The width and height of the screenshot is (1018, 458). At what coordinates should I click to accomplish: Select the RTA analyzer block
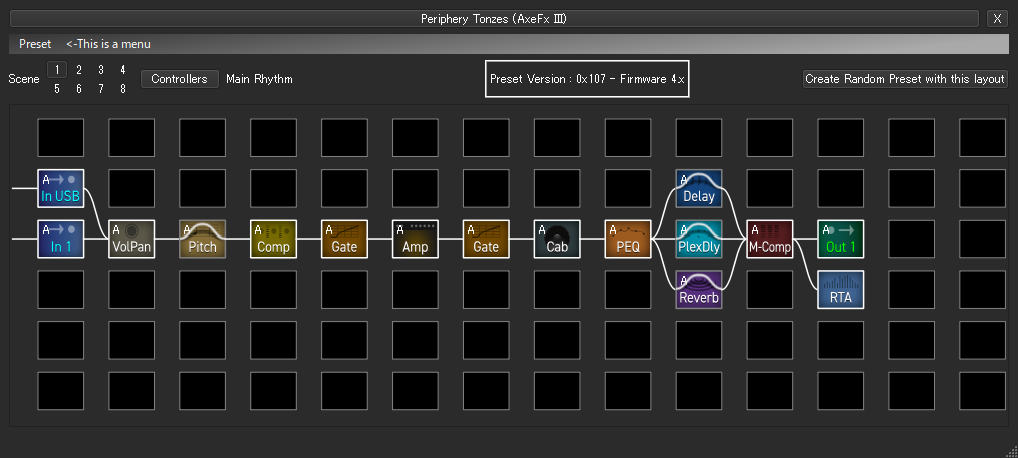coord(841,290)
